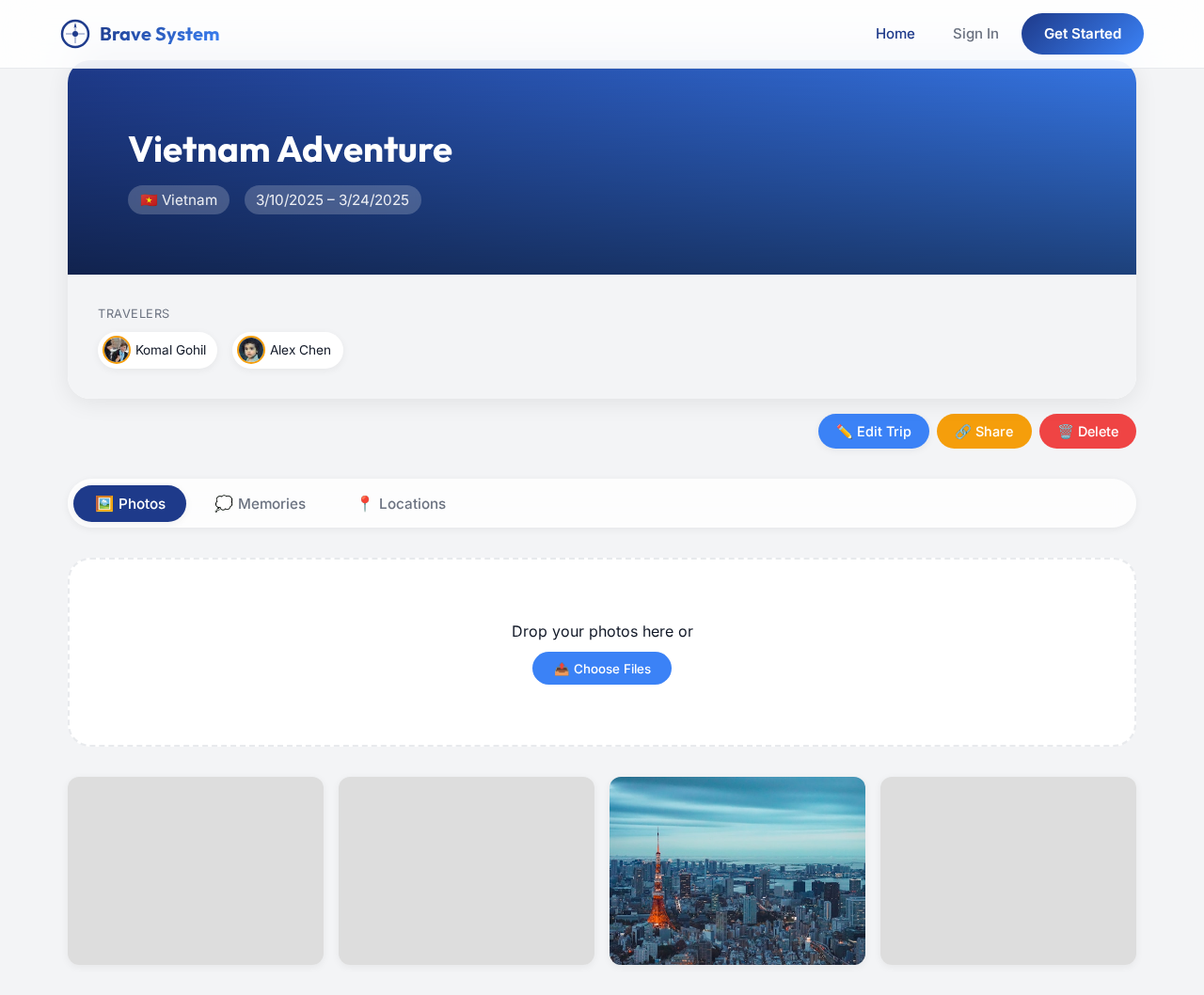Viewport: 1204px width, 995px height.
Task: Click the 3/10/2025 – 3/24/2025 date badge
Action: click(333, 199)
